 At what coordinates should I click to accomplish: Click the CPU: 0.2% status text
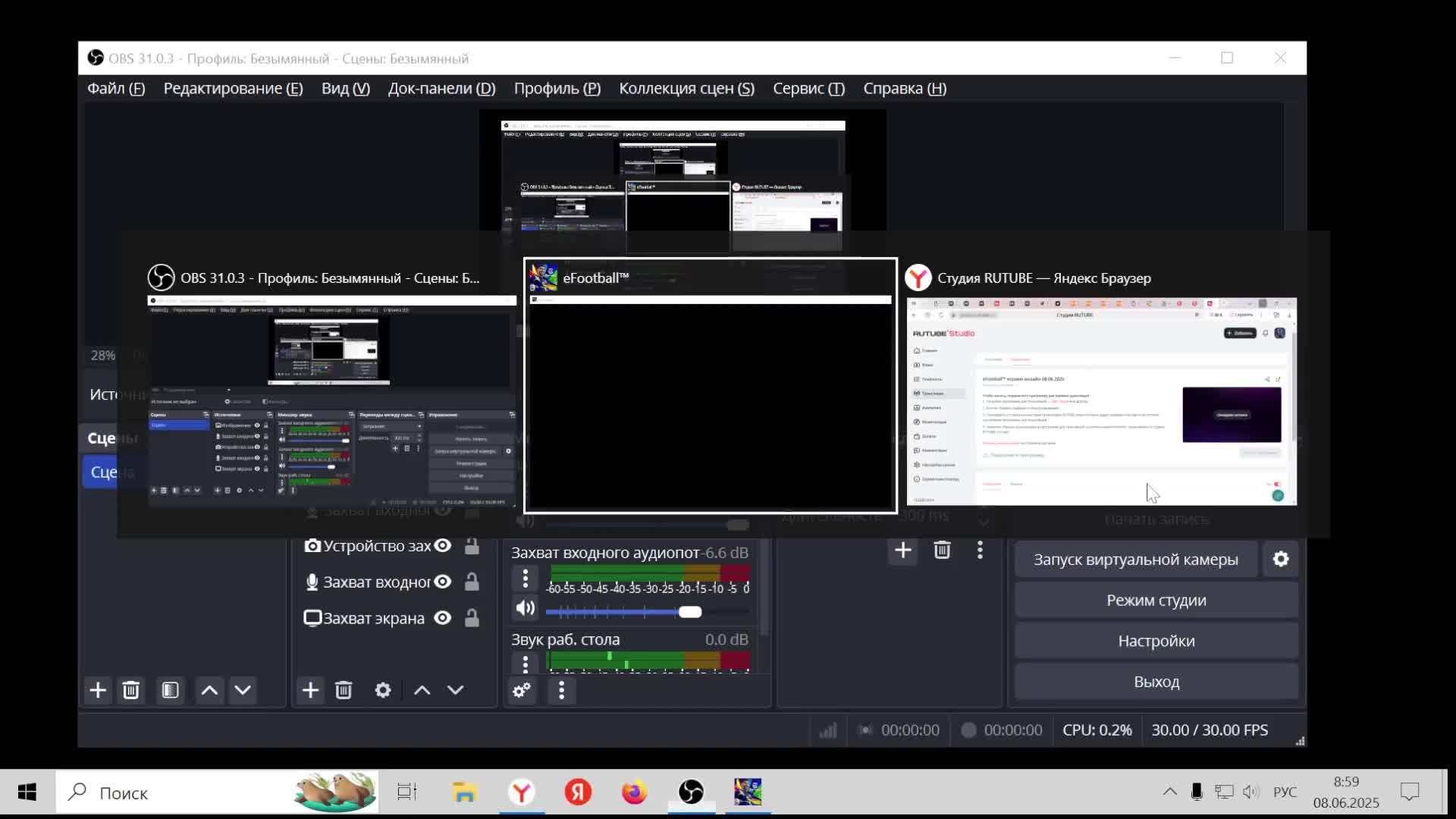1097,730
